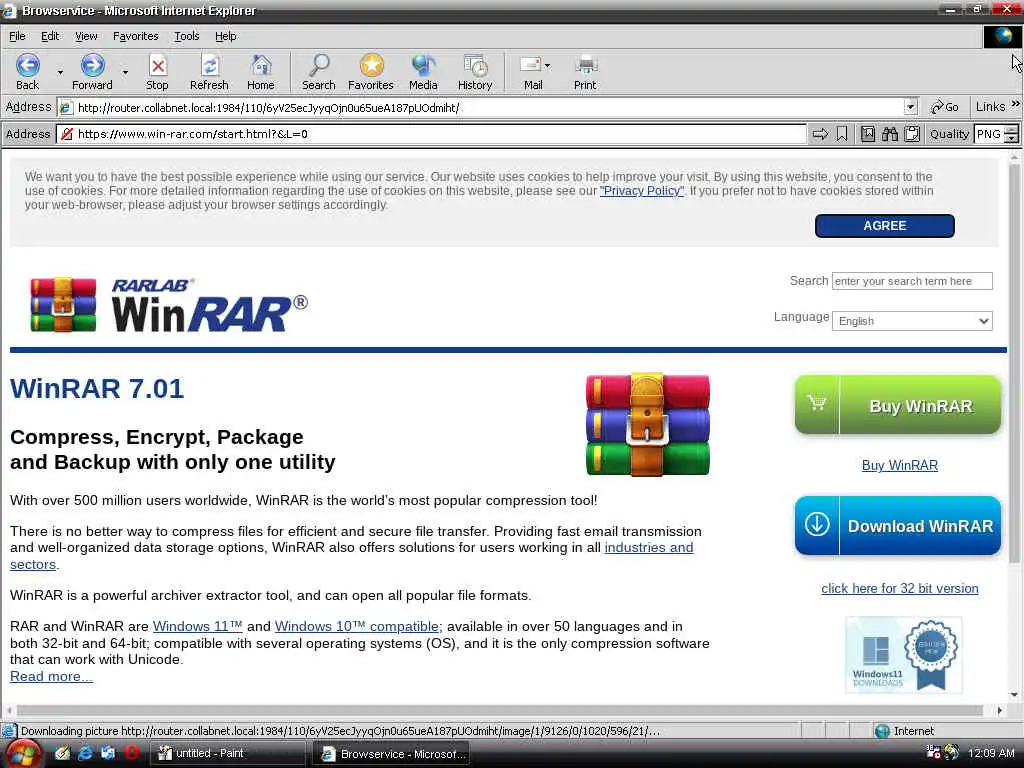
Task: Open the Forward button history dropdown arrow
Action: point(125,72)
